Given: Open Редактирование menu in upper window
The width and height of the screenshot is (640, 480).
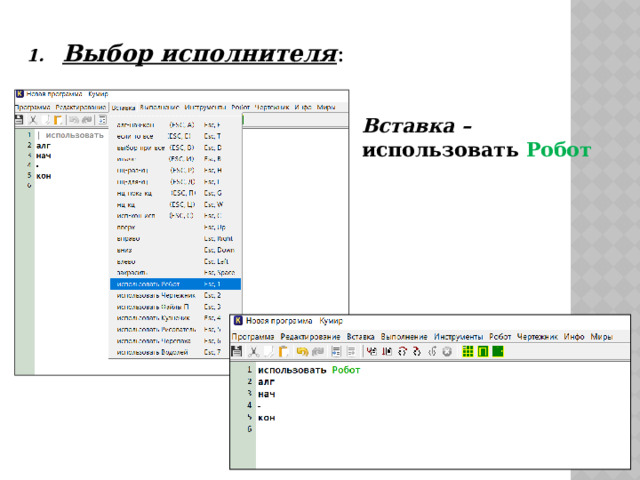Looking at the screenshot, I should [81, 107].
